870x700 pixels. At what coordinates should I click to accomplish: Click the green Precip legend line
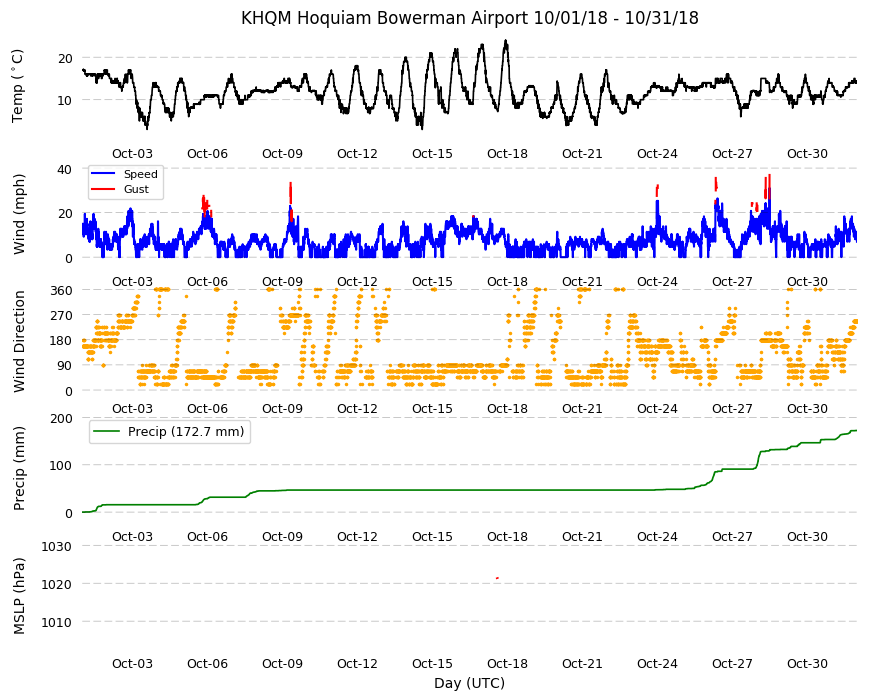[106, 432]
